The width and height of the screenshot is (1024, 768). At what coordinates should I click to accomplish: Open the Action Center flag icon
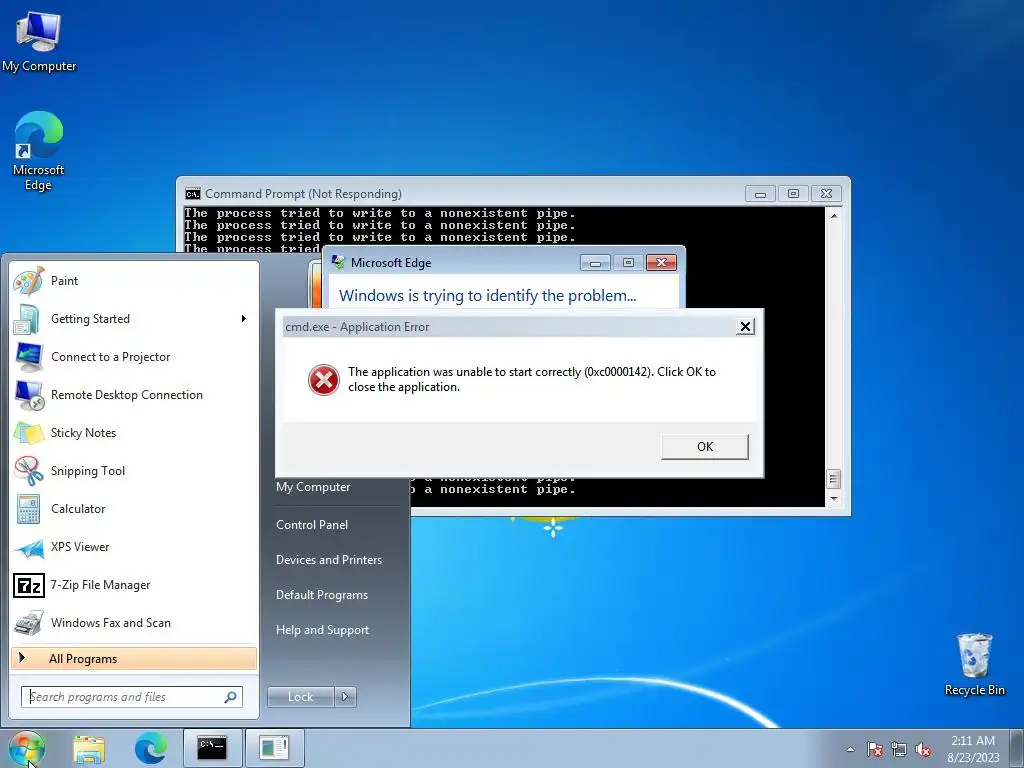[x=875, y=749]
